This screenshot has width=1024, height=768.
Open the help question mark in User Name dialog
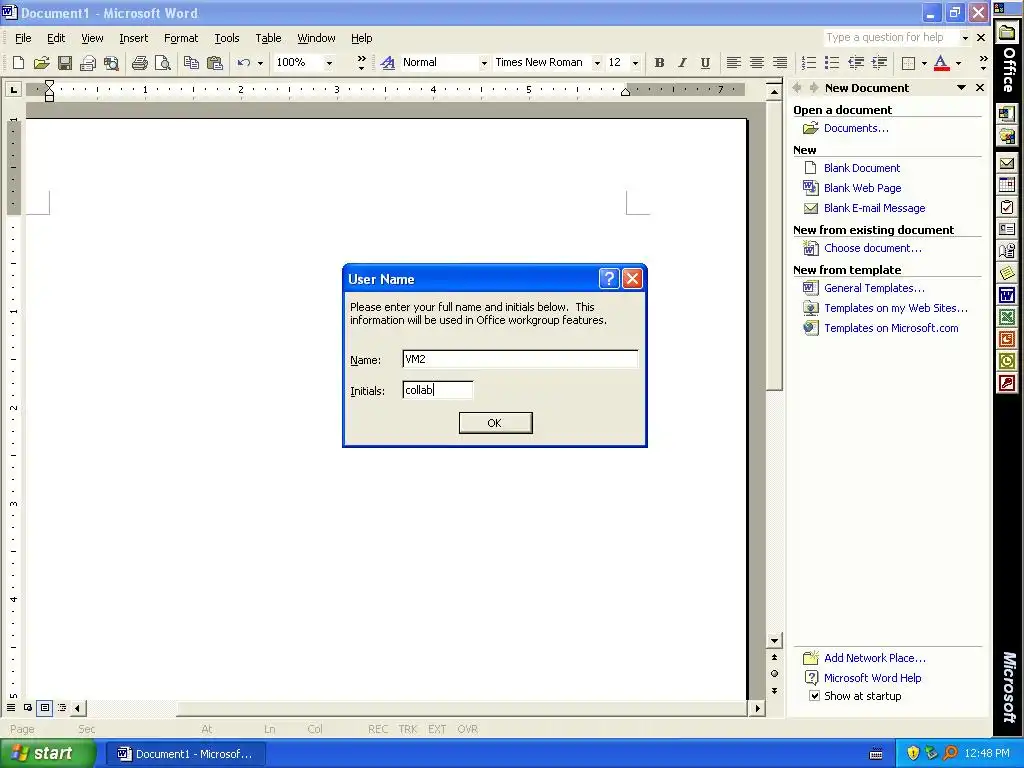(x=609, y=279)
